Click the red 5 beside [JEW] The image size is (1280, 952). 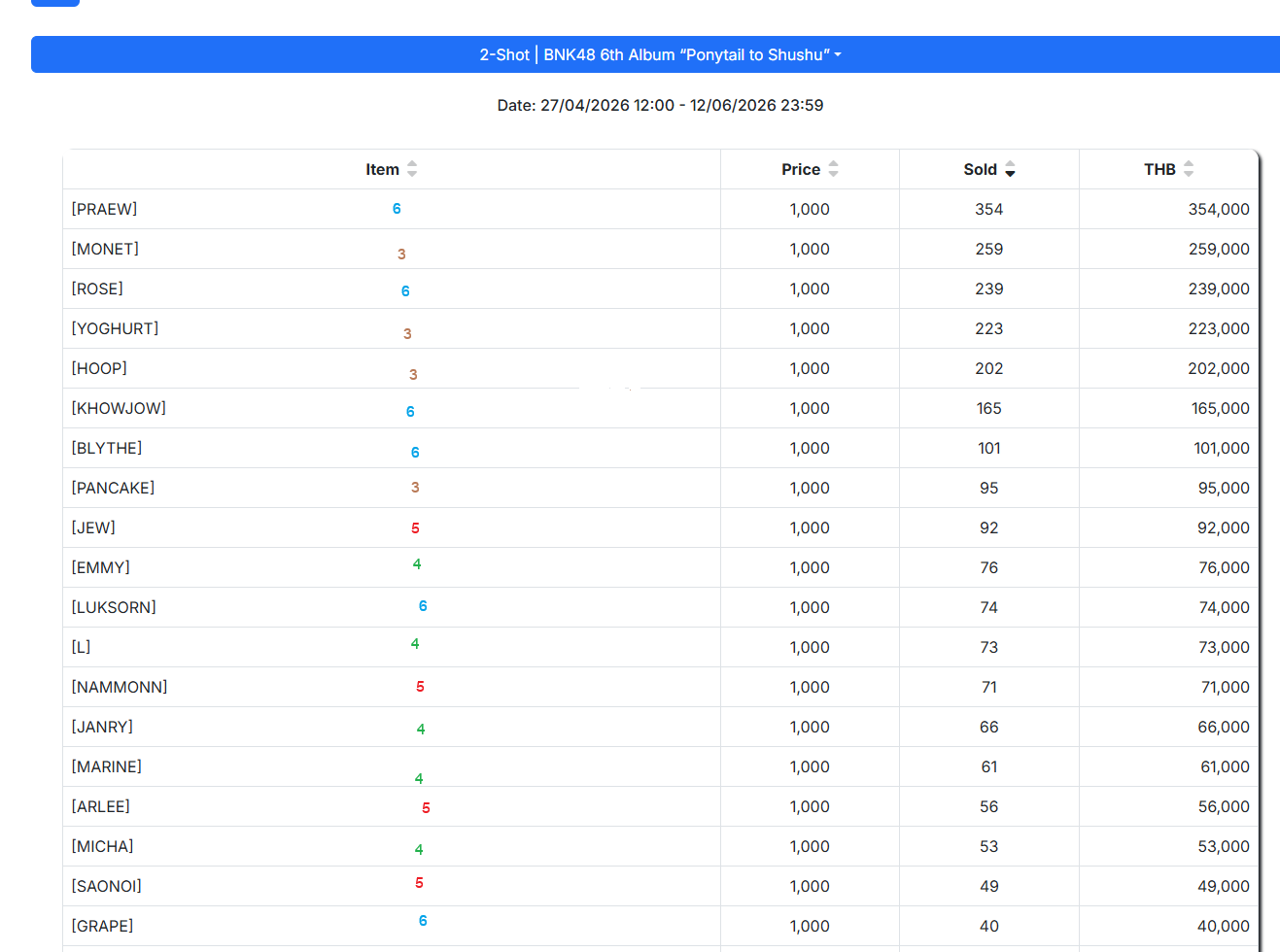tap(415, 528)
